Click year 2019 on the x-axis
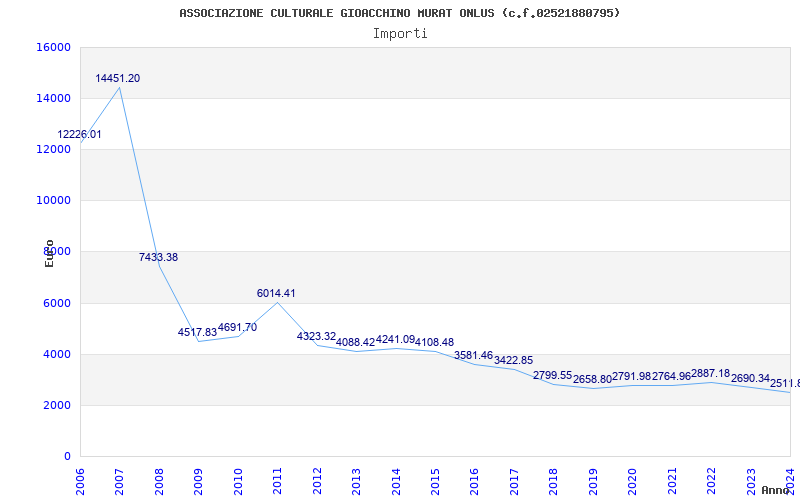800x500 pixels. click(593, 481)
